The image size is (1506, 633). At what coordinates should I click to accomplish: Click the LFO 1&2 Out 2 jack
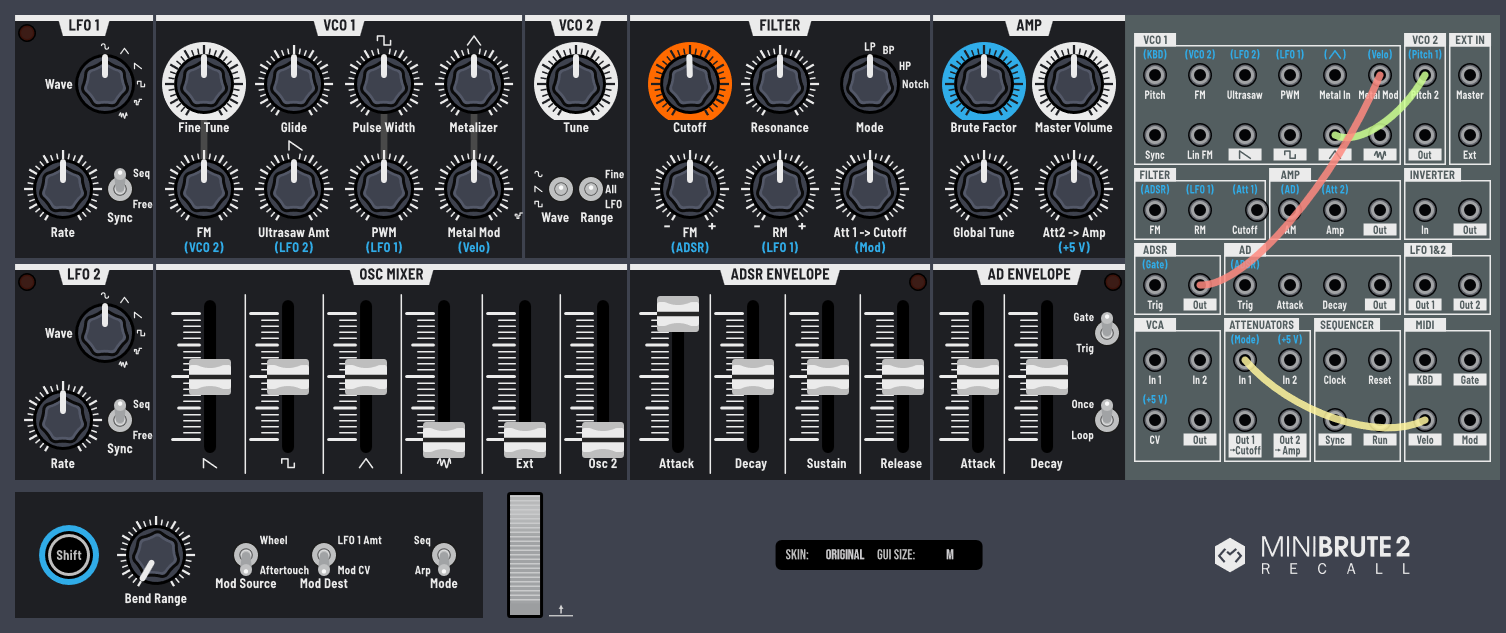1469,285
